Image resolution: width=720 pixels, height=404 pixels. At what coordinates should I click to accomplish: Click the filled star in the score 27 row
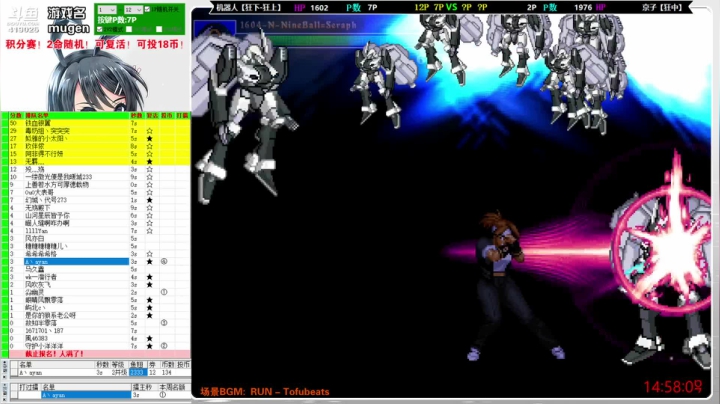pos(149,138)
